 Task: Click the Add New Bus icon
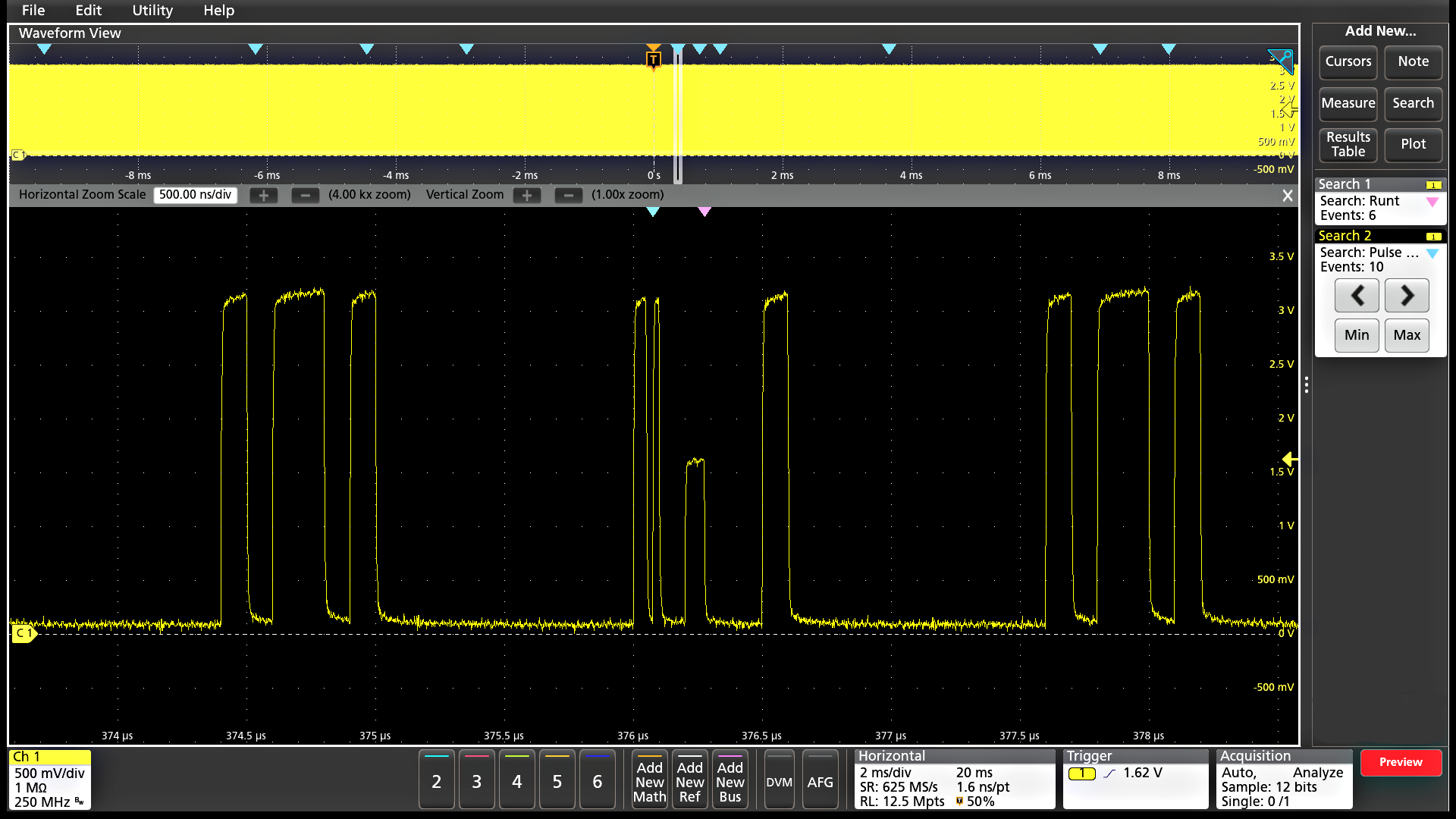tap(730, 780)
